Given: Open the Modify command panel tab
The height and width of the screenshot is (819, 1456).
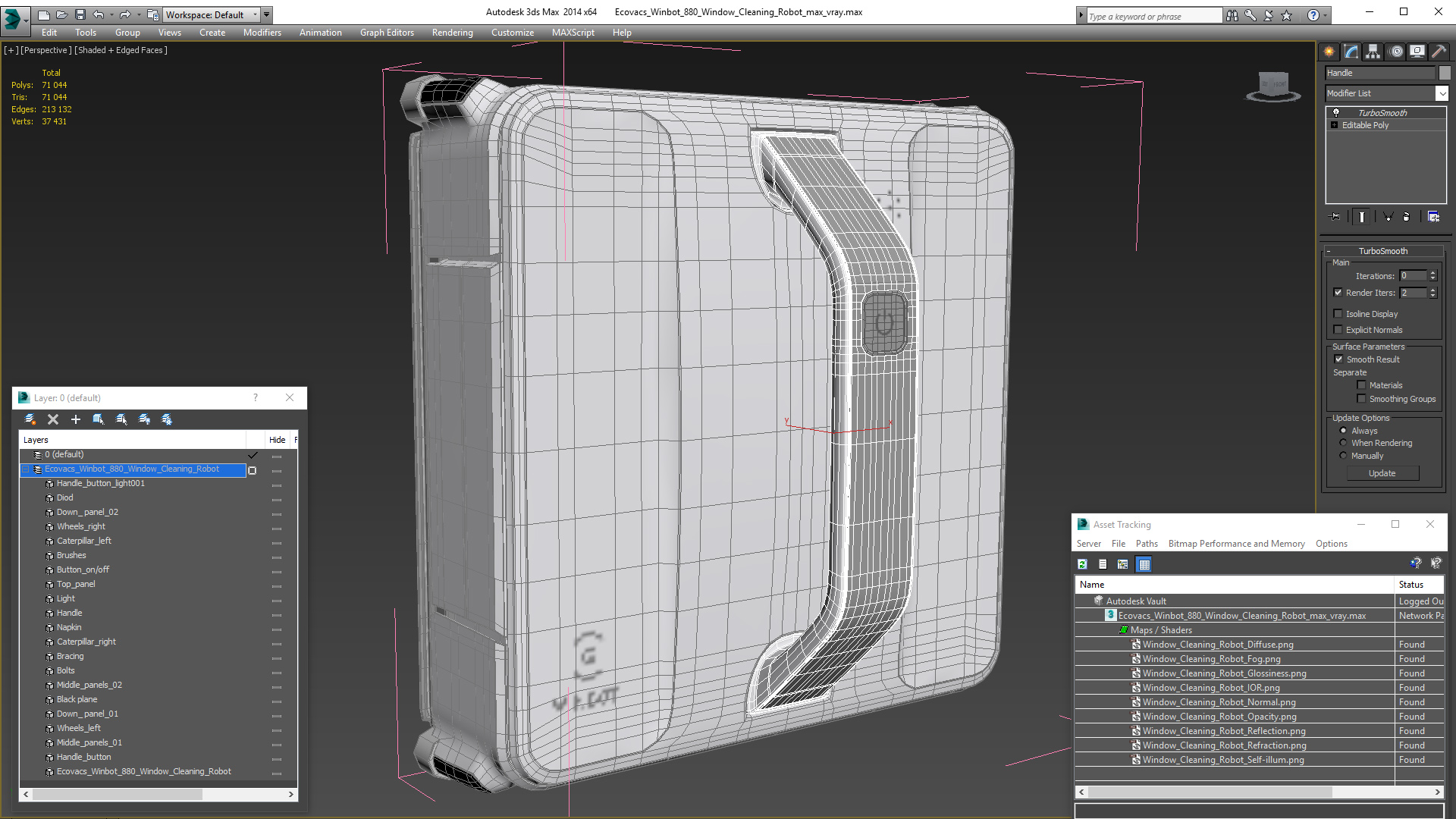Looking at the screenshot, I should click(1351, 52).
